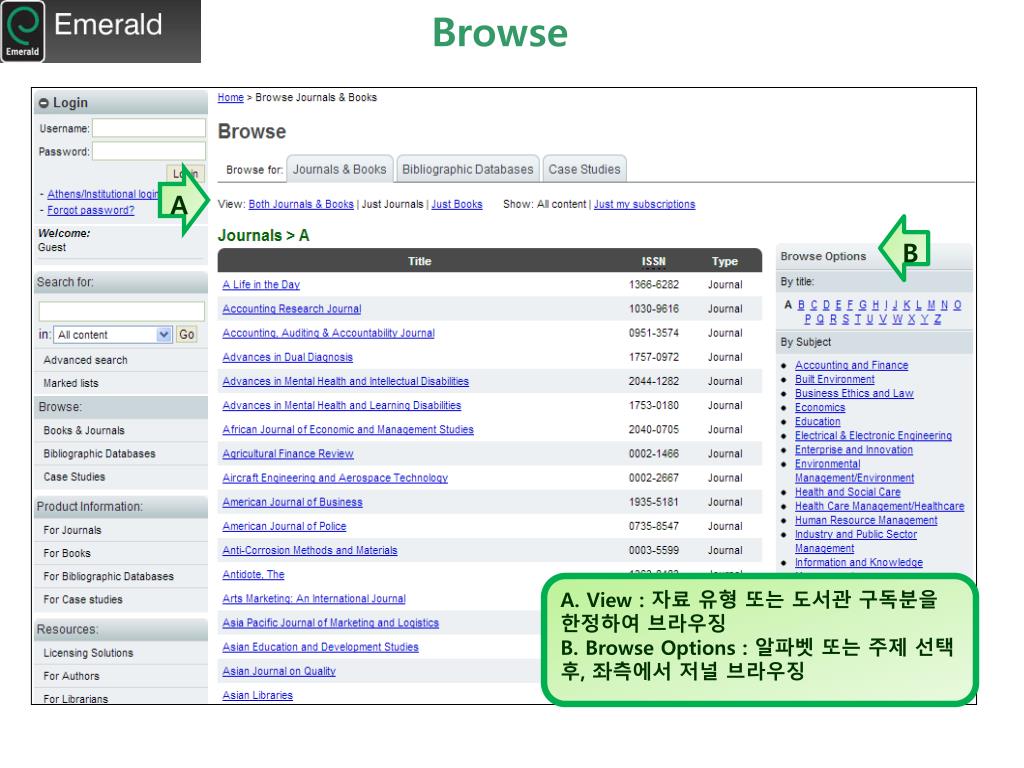
Task: Open Arts Marketing: An International Journal
Action: tap(314, 599)
